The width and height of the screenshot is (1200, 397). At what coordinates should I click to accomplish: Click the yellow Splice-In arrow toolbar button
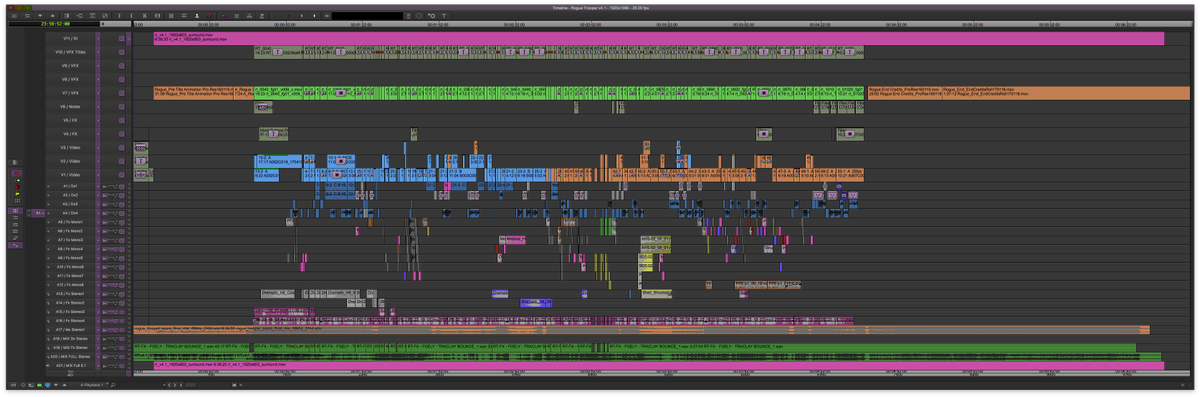(x=197, y=15)
